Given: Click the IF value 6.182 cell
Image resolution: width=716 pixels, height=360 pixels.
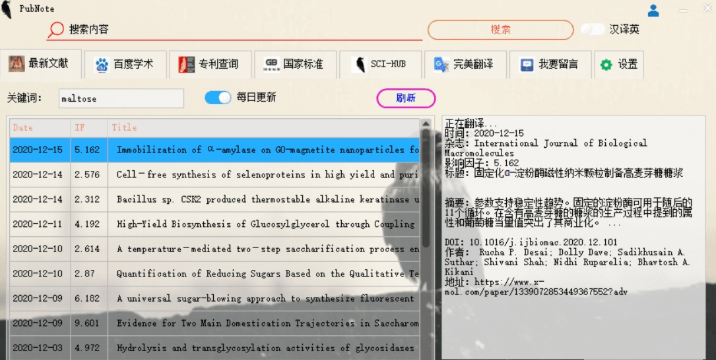Looking at the screenshot, I should (x=89, y=298).
